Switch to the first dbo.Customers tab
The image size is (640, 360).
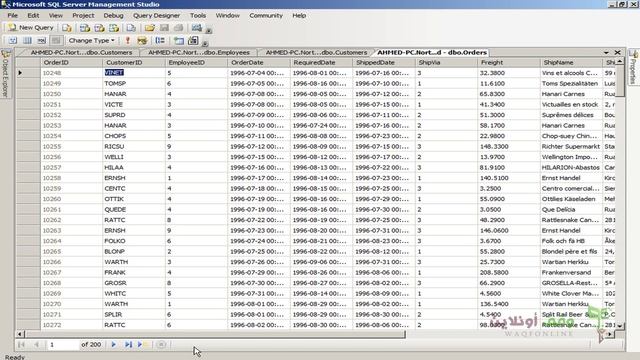81,53
